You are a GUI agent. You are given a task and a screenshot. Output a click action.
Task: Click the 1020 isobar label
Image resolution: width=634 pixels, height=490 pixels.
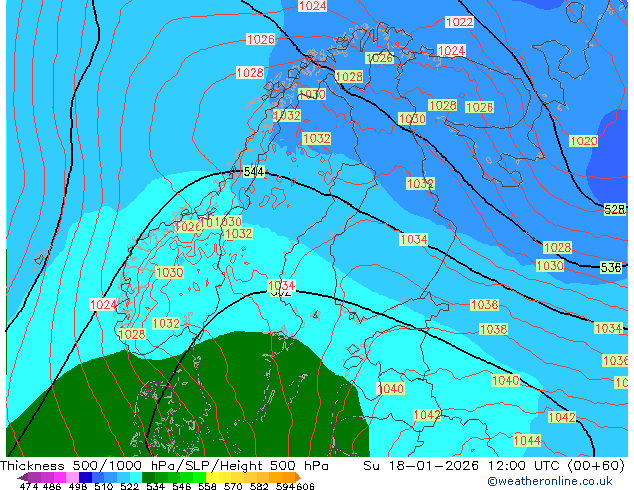(583, 141)
